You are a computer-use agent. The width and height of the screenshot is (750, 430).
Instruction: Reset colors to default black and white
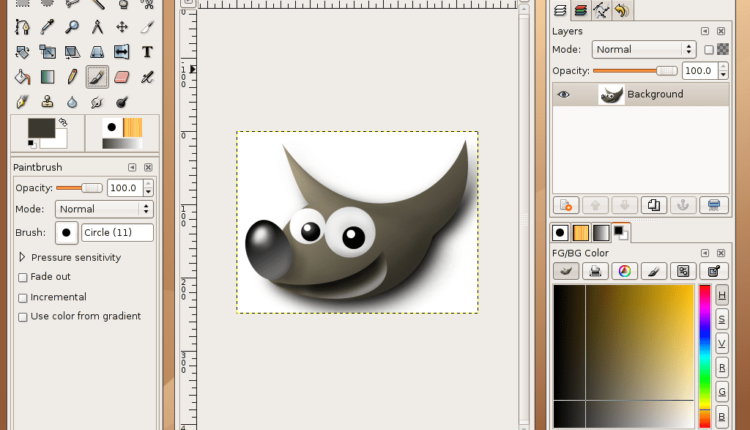tap(32, 143)
